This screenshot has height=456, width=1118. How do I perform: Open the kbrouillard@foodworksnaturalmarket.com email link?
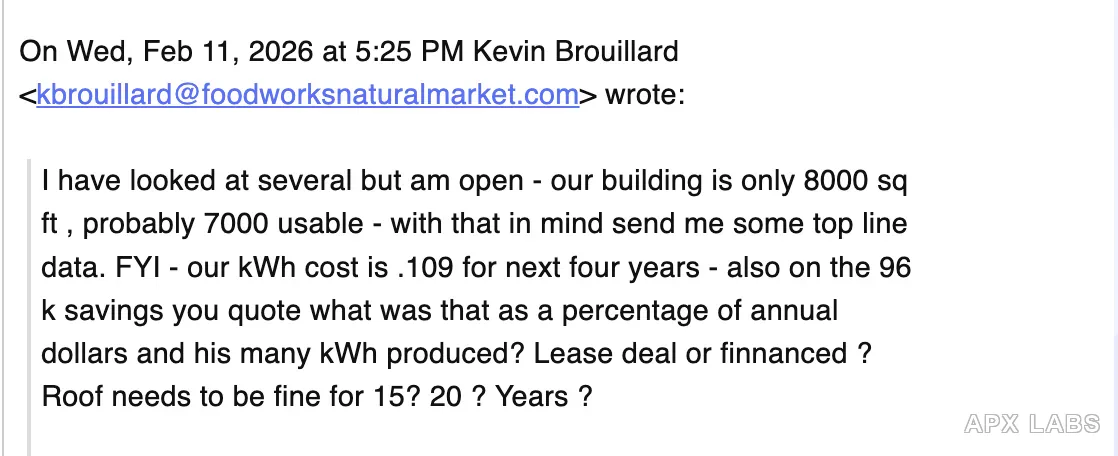[307, 94]
